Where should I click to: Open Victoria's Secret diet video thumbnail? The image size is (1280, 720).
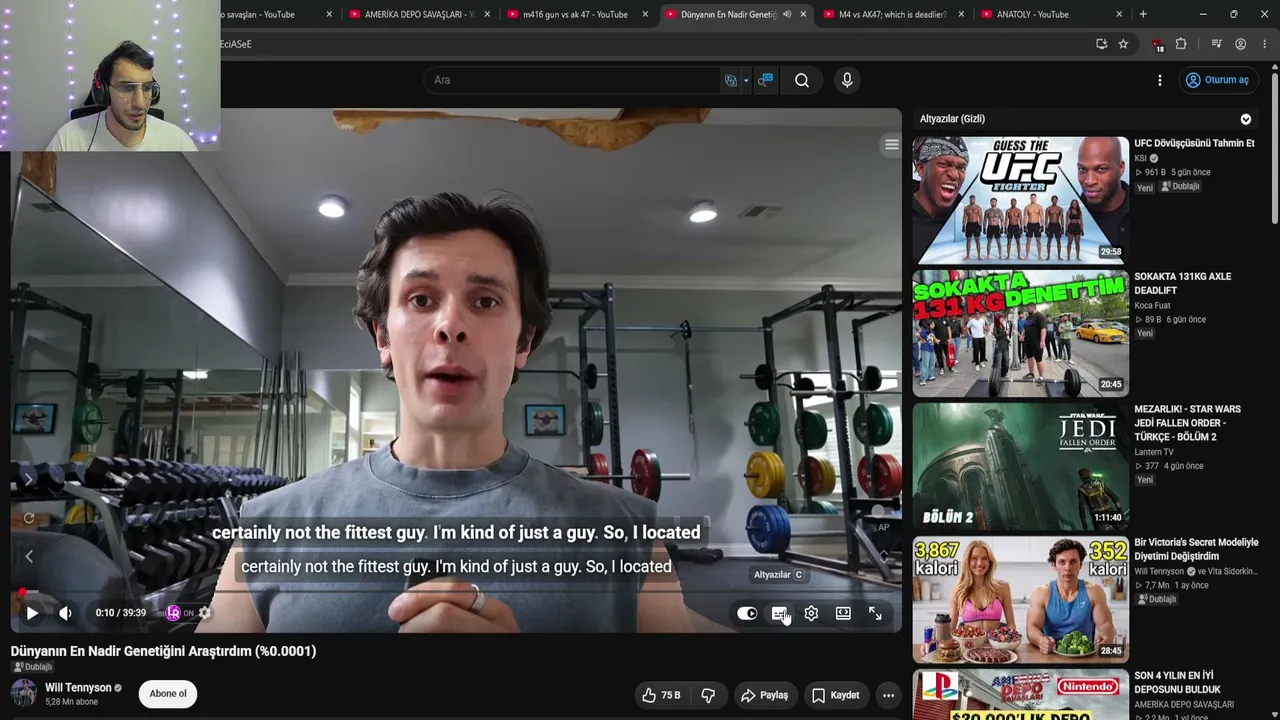(1020, 598)
